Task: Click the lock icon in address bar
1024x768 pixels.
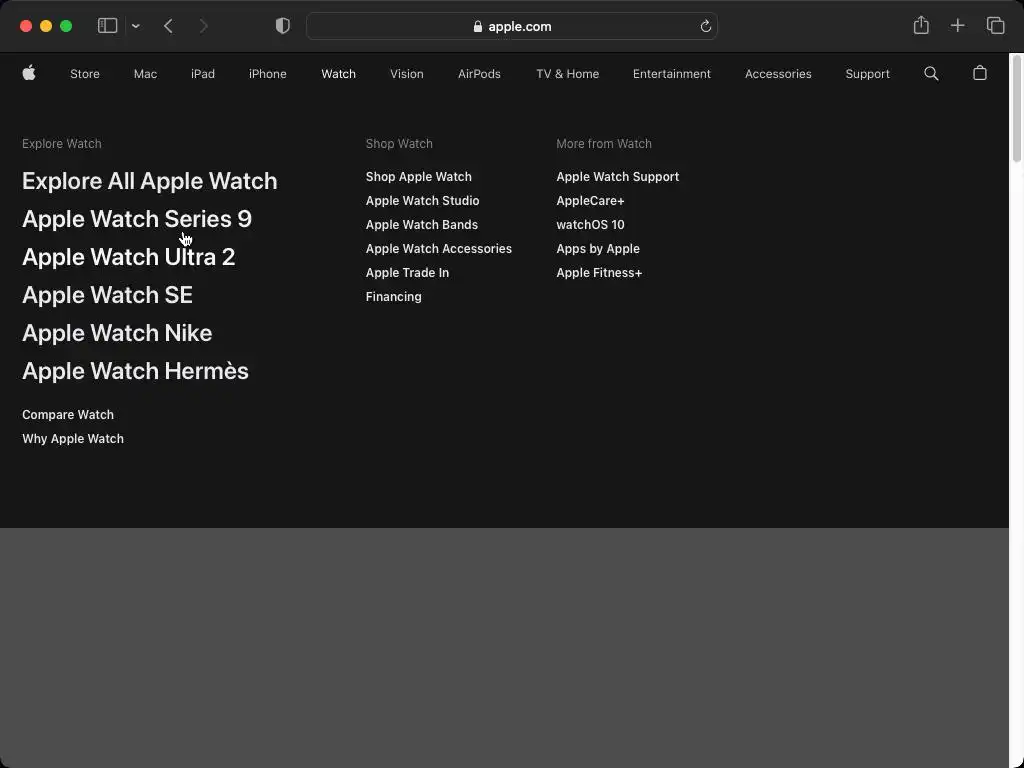Action: (477, 26)
